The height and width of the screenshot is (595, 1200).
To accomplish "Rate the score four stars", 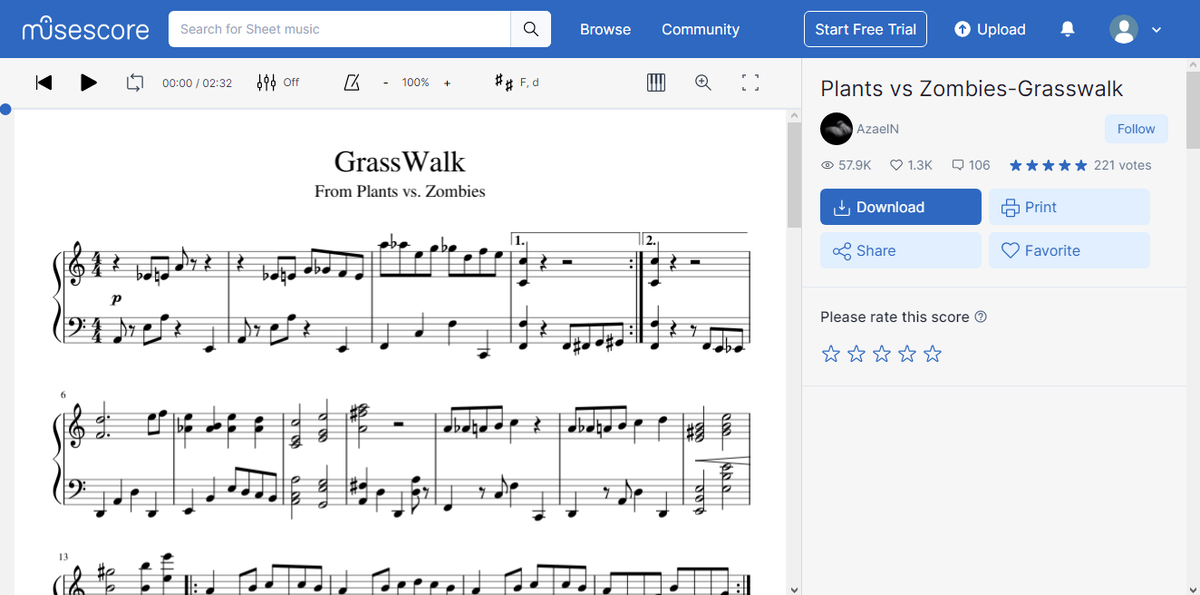I will [907, 354].
